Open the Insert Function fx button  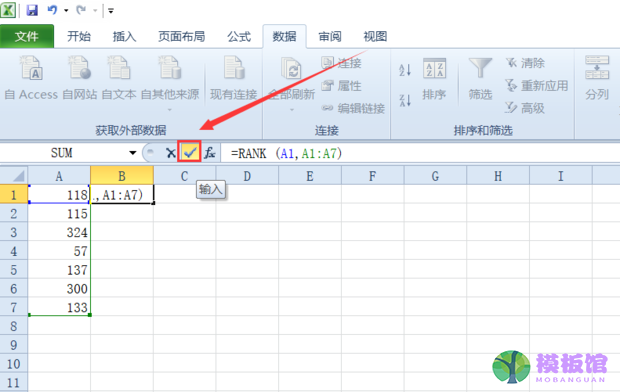[x=210, y=153]
